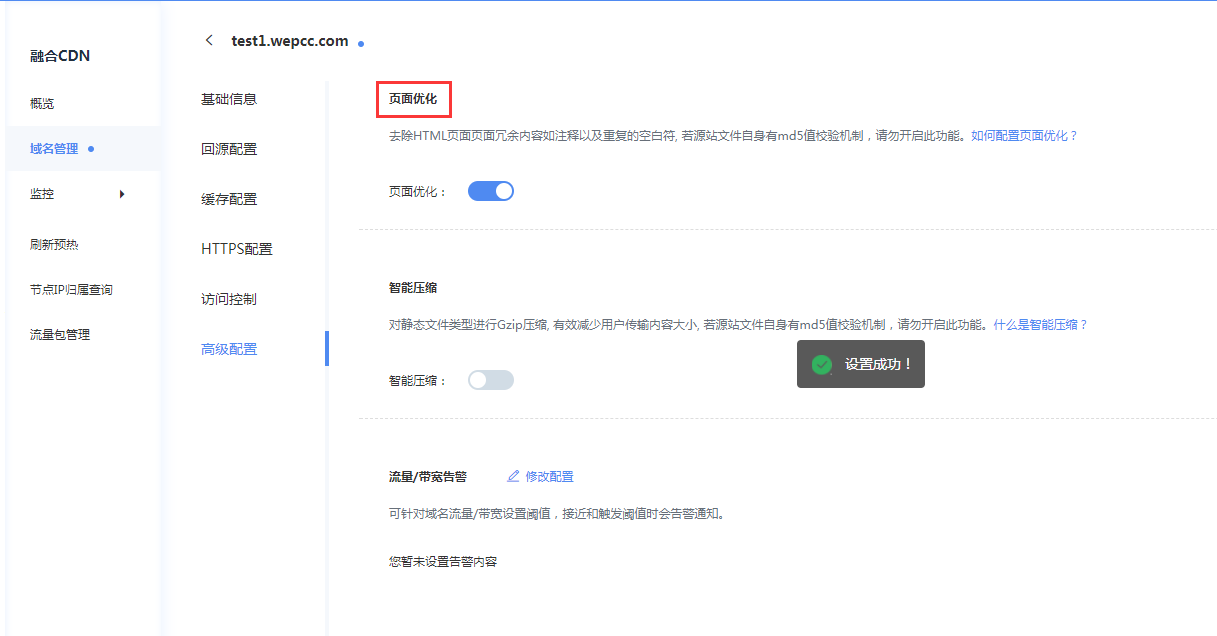1217x636 pixels.
Task: Switch to the 基础信息 tab
Action: point(229,99)
